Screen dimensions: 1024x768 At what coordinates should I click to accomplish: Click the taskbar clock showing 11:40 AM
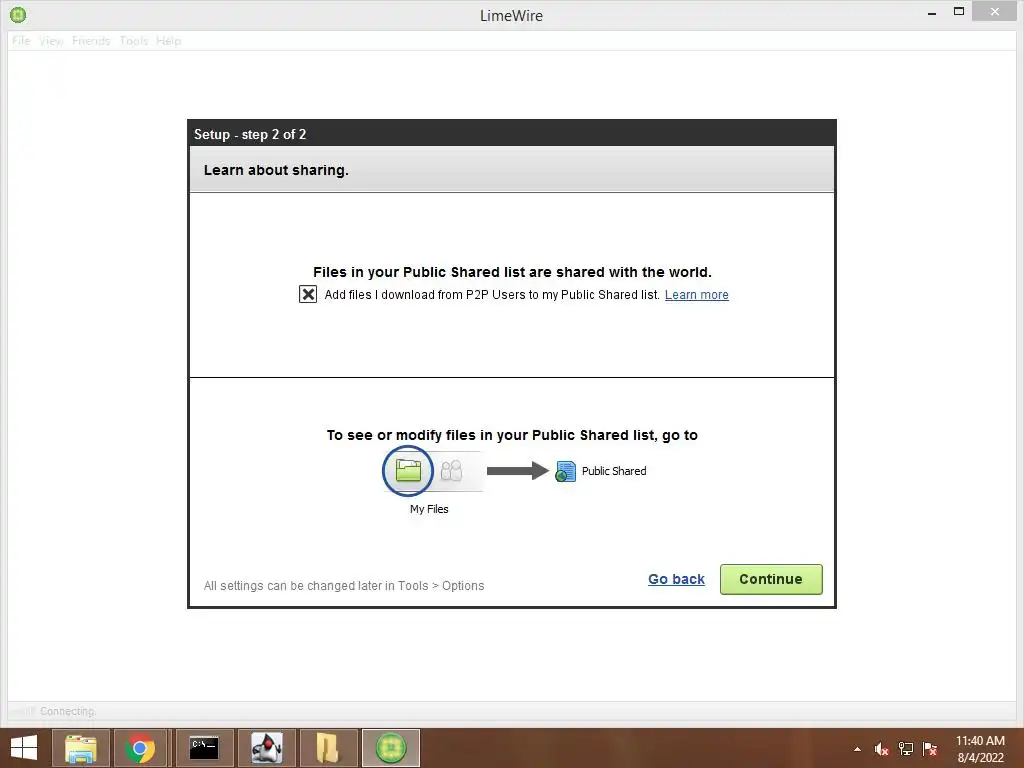[980, 749]
